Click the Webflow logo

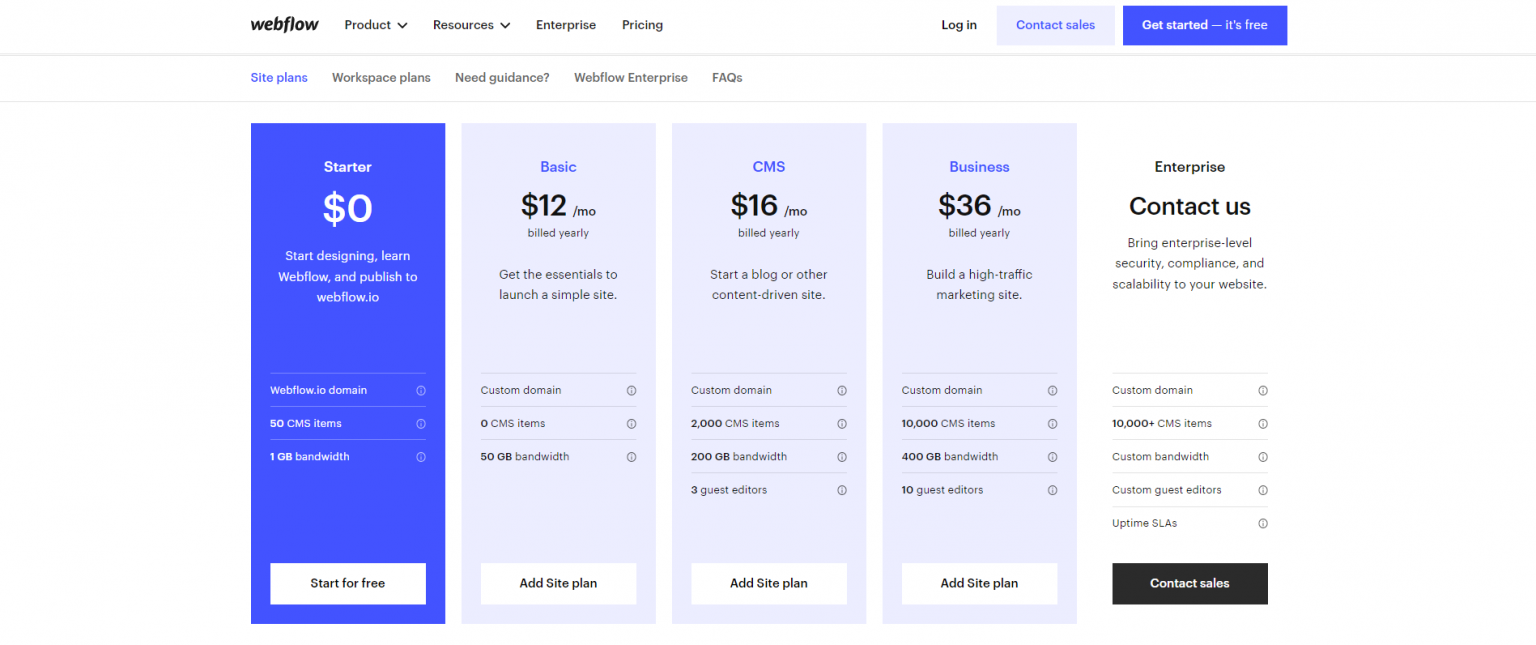coord(285,25)
